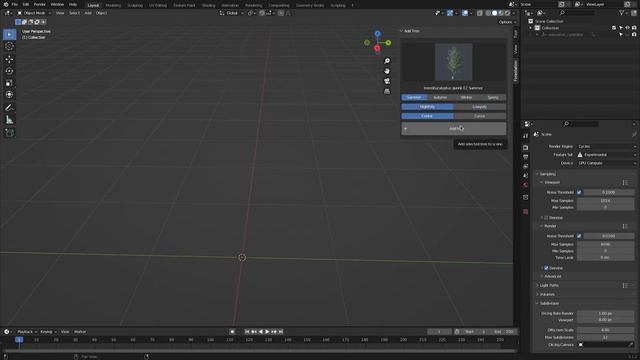The image size is (640, 360).
Task: Expand the Volumes panel
Action: click(547, 295)
